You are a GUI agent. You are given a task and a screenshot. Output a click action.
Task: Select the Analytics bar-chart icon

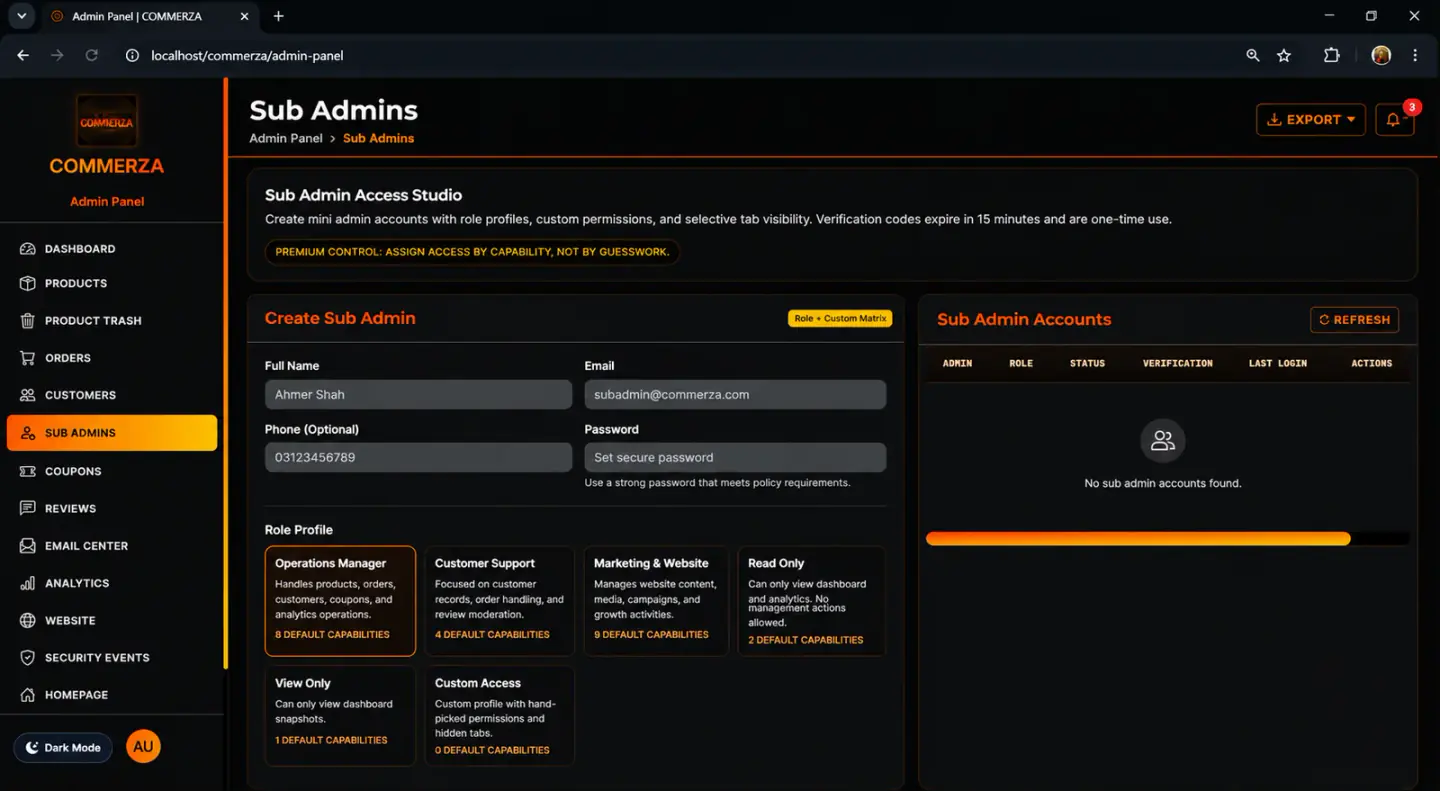[28, 583]
